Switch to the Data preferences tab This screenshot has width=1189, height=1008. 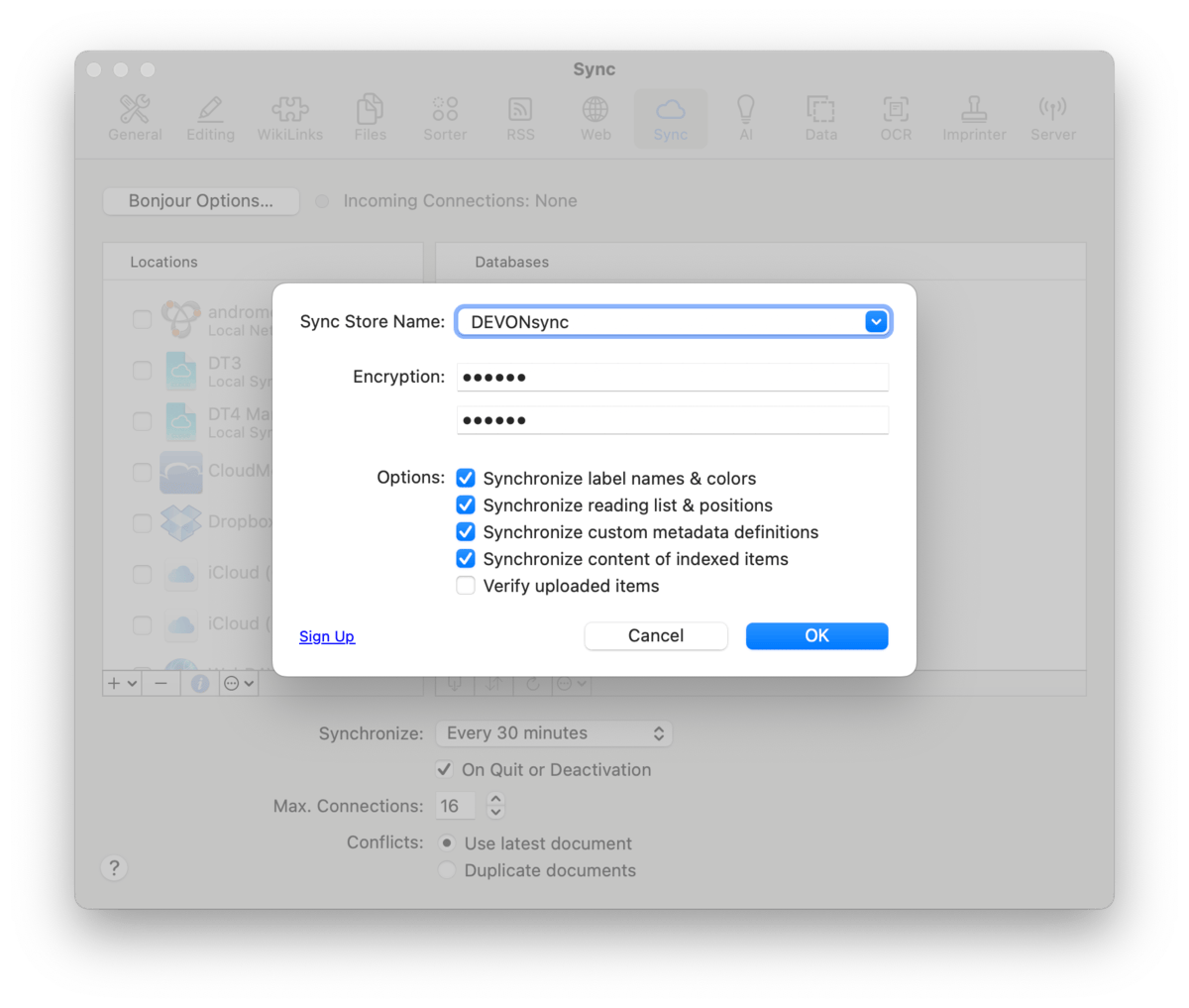click(x=820, y=118)
